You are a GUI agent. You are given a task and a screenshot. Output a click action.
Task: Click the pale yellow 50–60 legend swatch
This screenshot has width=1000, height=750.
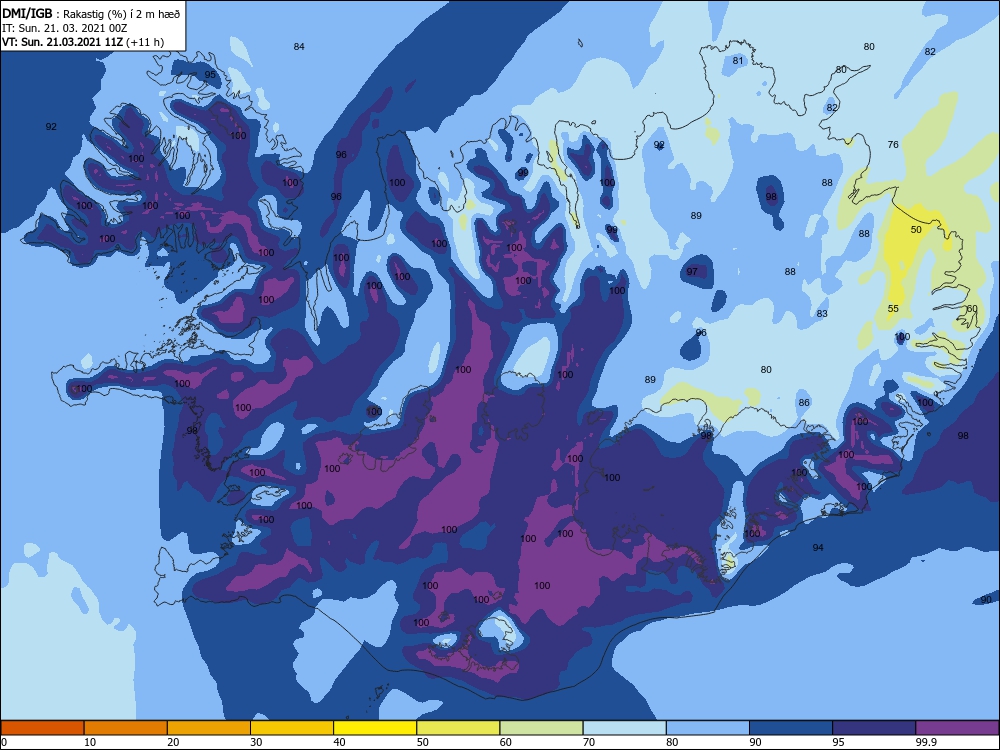[458, 728]
